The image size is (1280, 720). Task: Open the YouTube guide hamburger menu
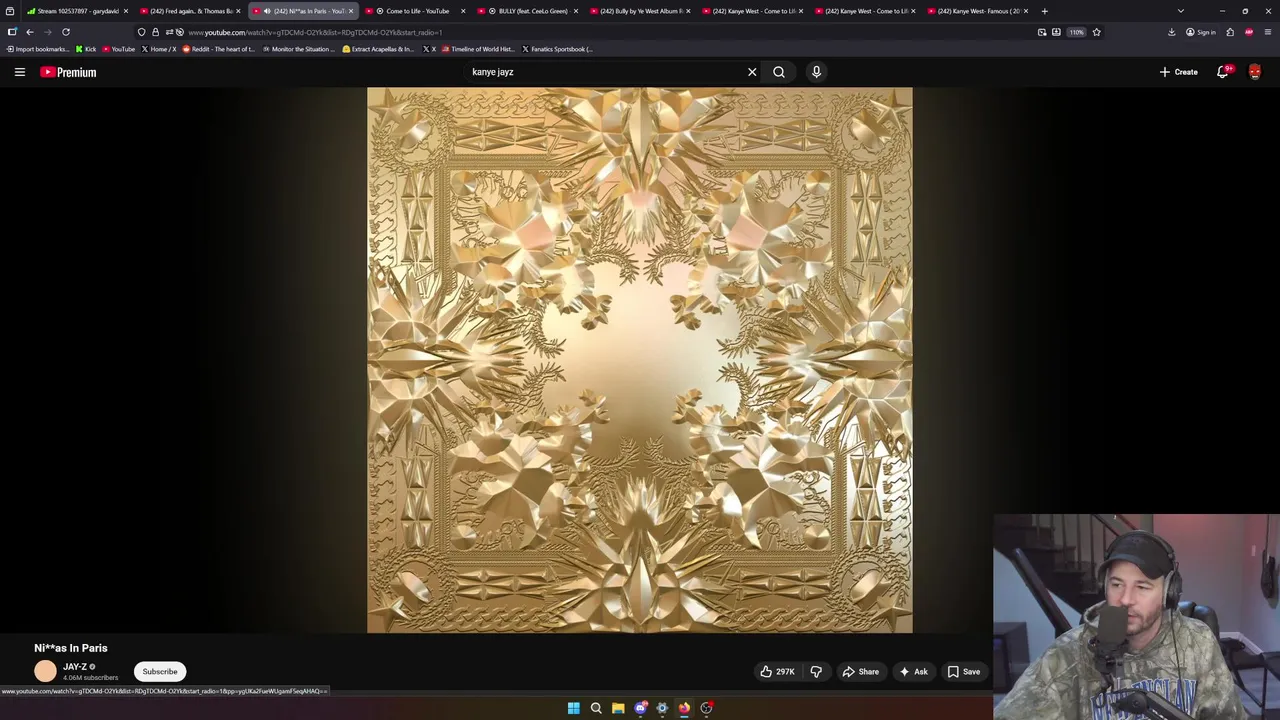(19, 72)
